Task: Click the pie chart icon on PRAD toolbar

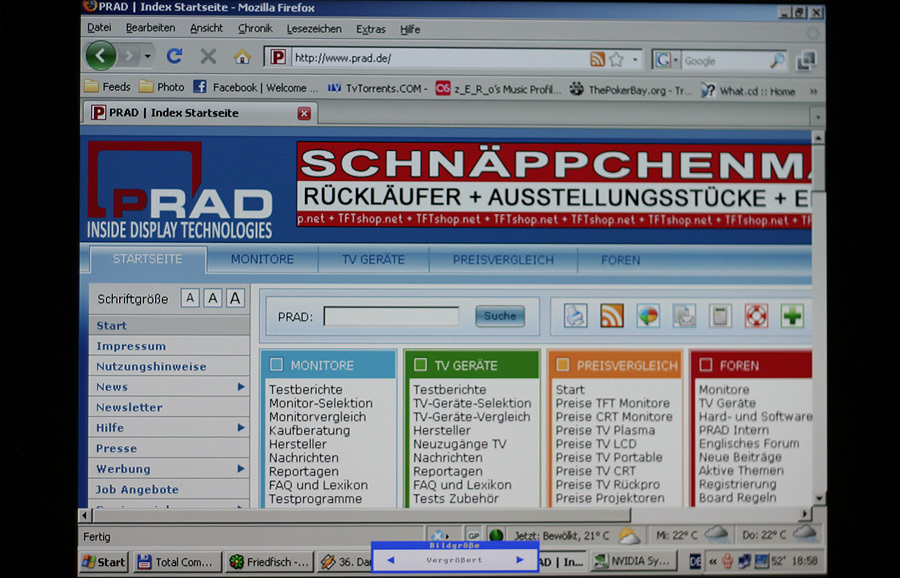Action: [648, 316]
